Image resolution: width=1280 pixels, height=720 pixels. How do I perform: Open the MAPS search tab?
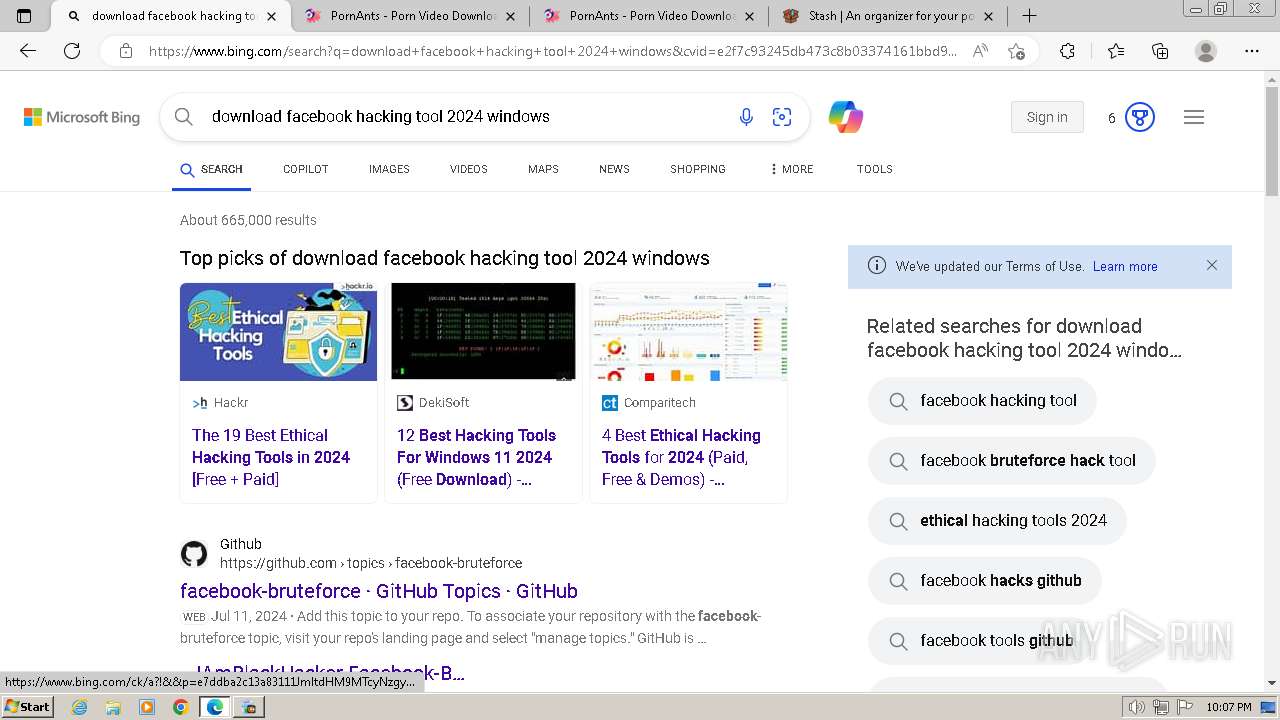543,169
